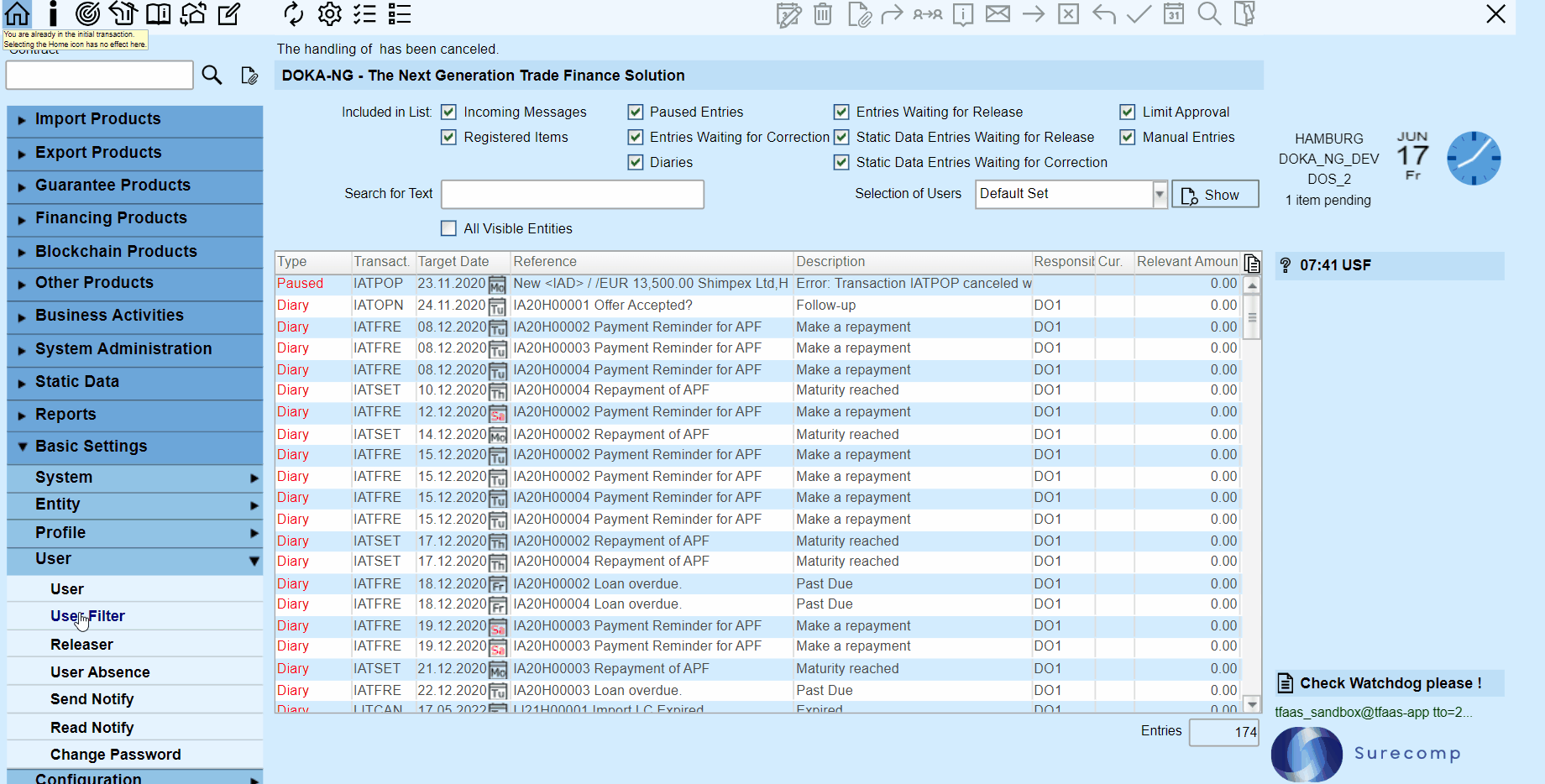Screen dimensions: 1545x784
Task: Toggle the Paused Entries checkbox
Action: pyautogui.click(x=636, y=112)
